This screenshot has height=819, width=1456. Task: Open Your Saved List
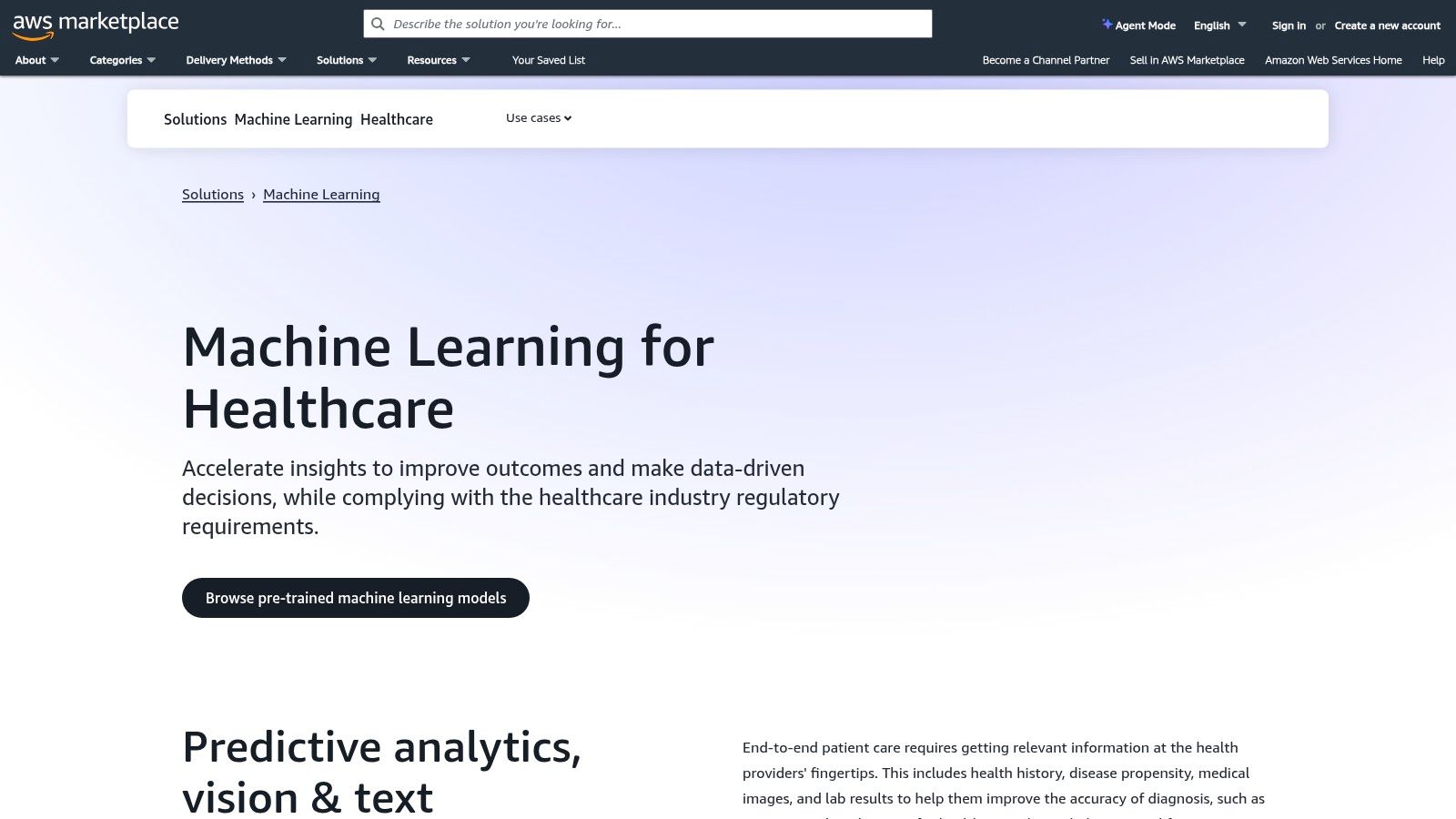[x=548, y=60]
